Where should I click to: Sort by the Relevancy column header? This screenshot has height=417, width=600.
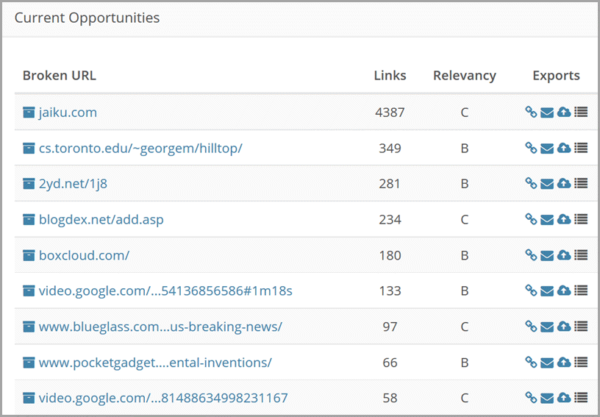coord(465,75)
